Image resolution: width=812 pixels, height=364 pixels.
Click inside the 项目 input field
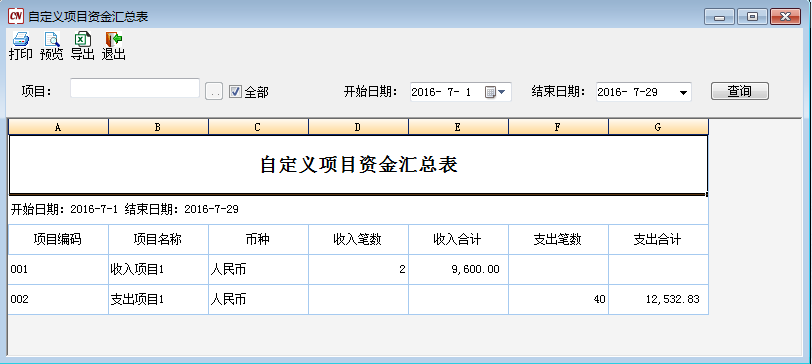point(135,88)
